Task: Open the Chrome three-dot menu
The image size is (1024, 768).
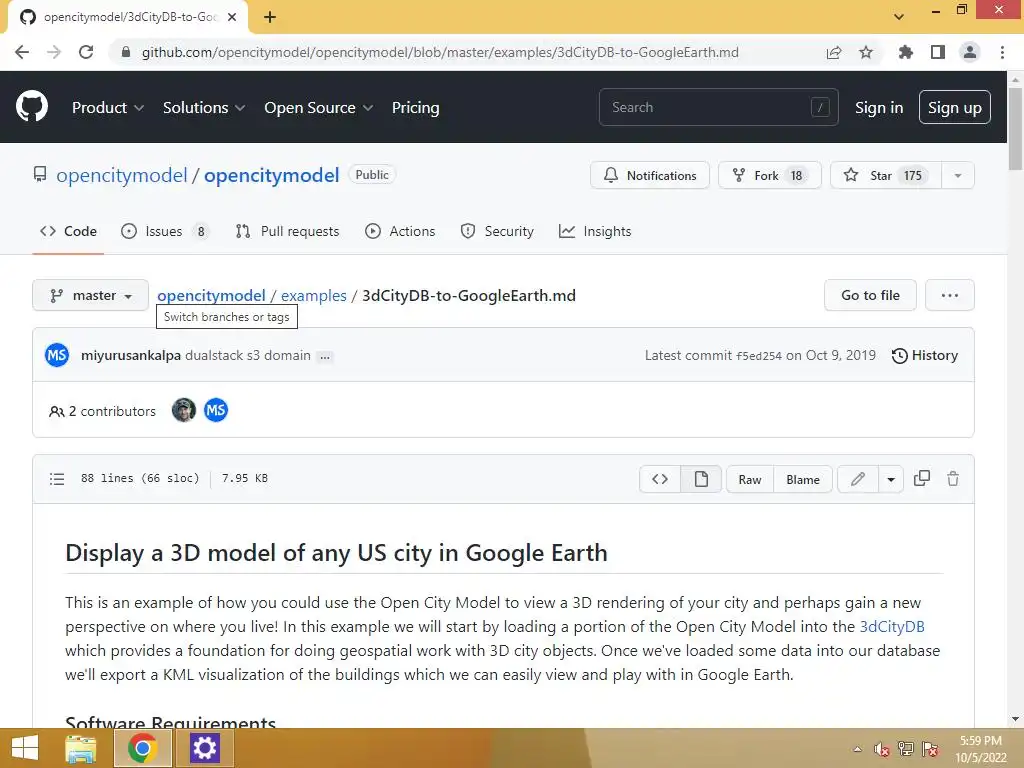Action: coord(1002,52)
